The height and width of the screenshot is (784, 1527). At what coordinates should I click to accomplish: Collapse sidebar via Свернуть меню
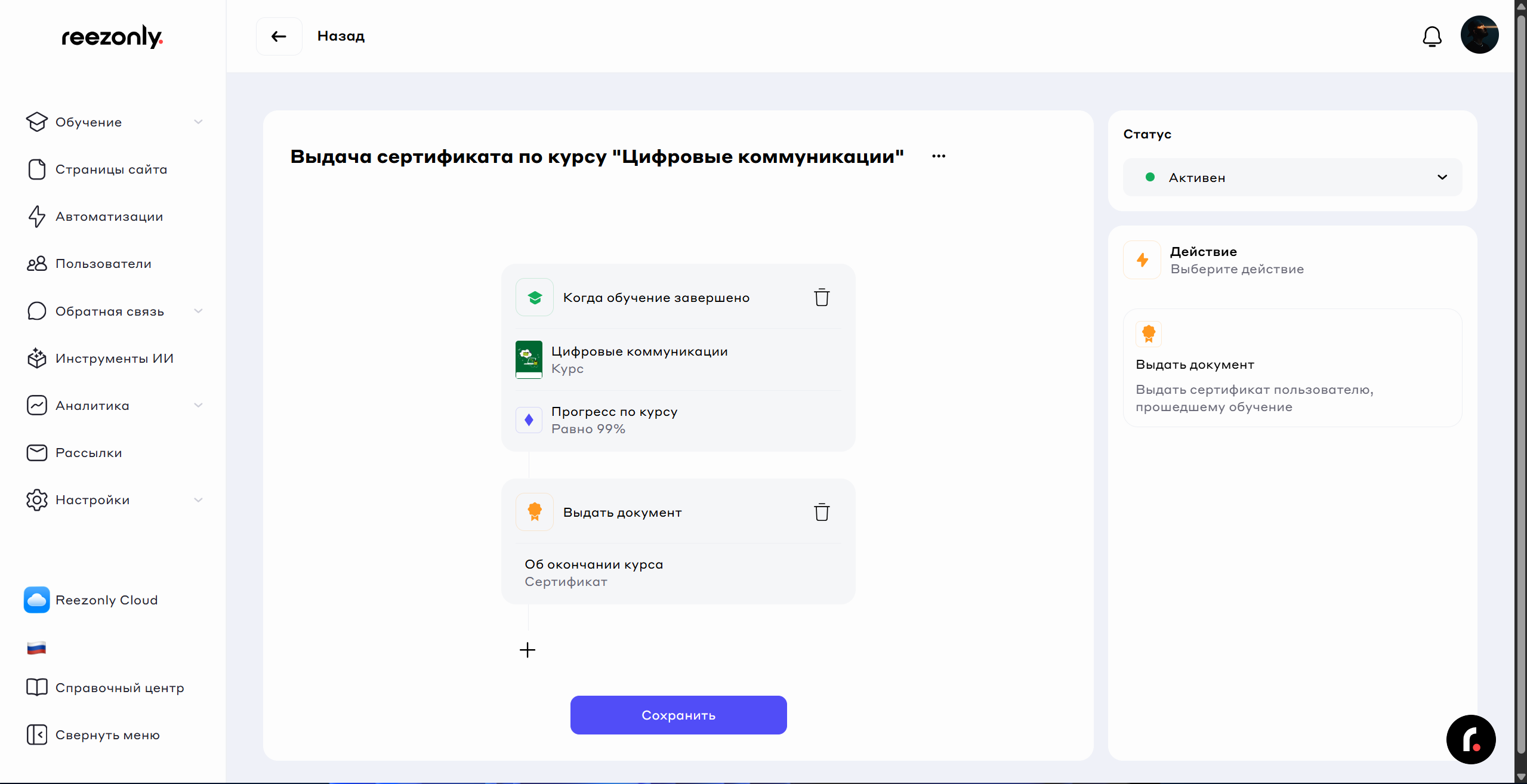pos(107,734)
